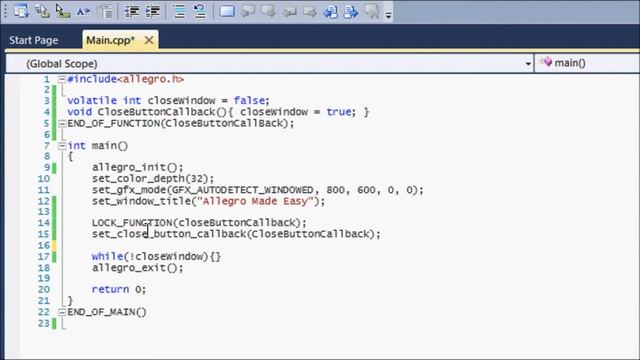Click set_color_depth(32); line
640x360 pixels.
153,179
